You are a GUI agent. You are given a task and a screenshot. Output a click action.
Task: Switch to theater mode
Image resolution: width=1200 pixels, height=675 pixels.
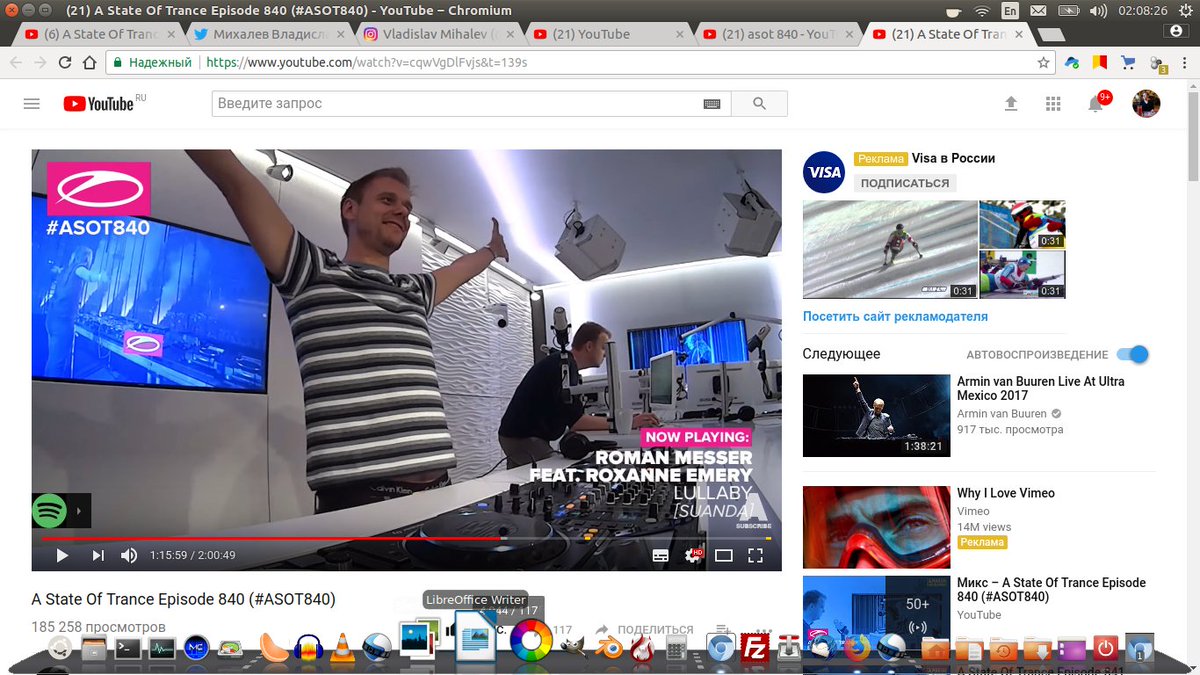724,555
